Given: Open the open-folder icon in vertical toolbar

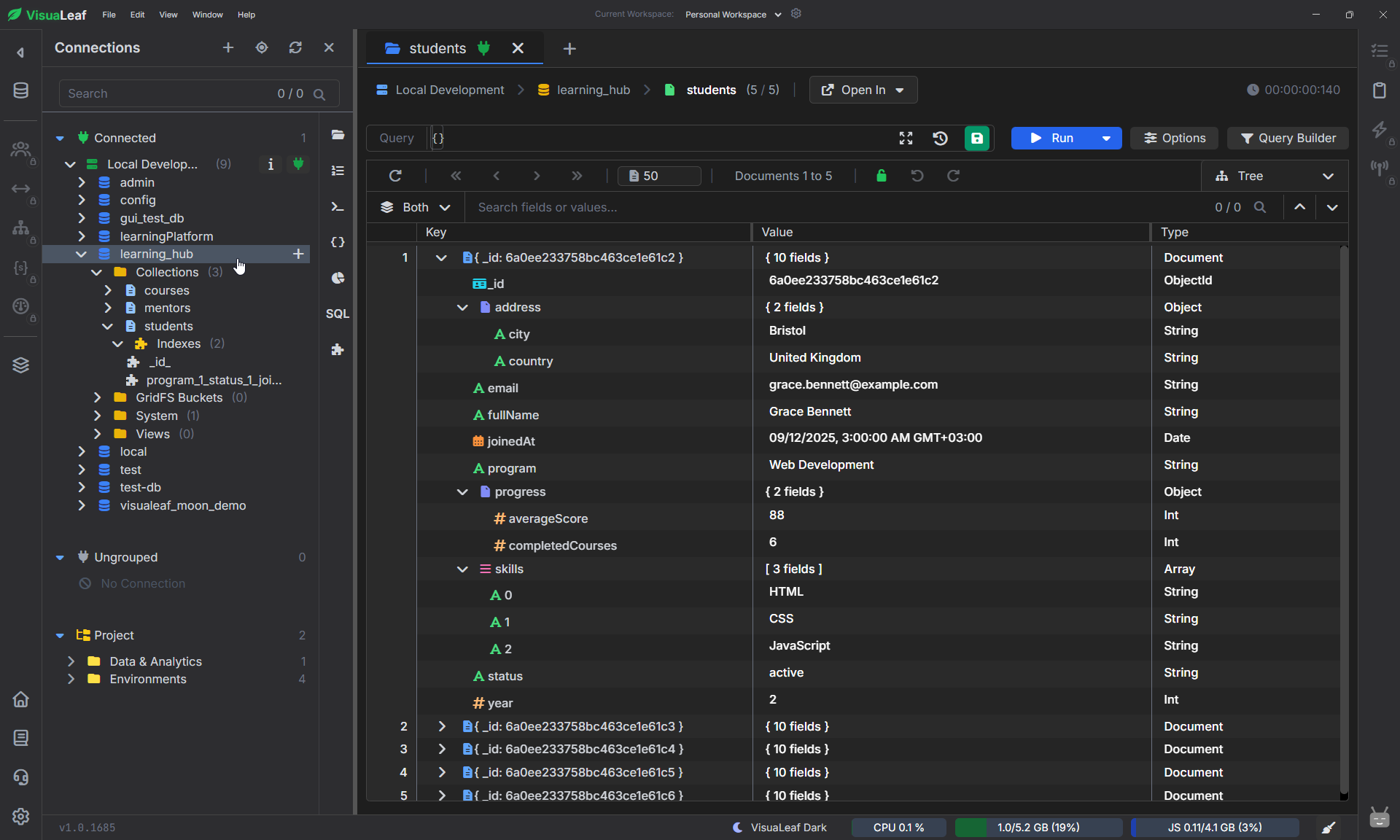Looking at the screenshot, I should [x=338, y=134].
